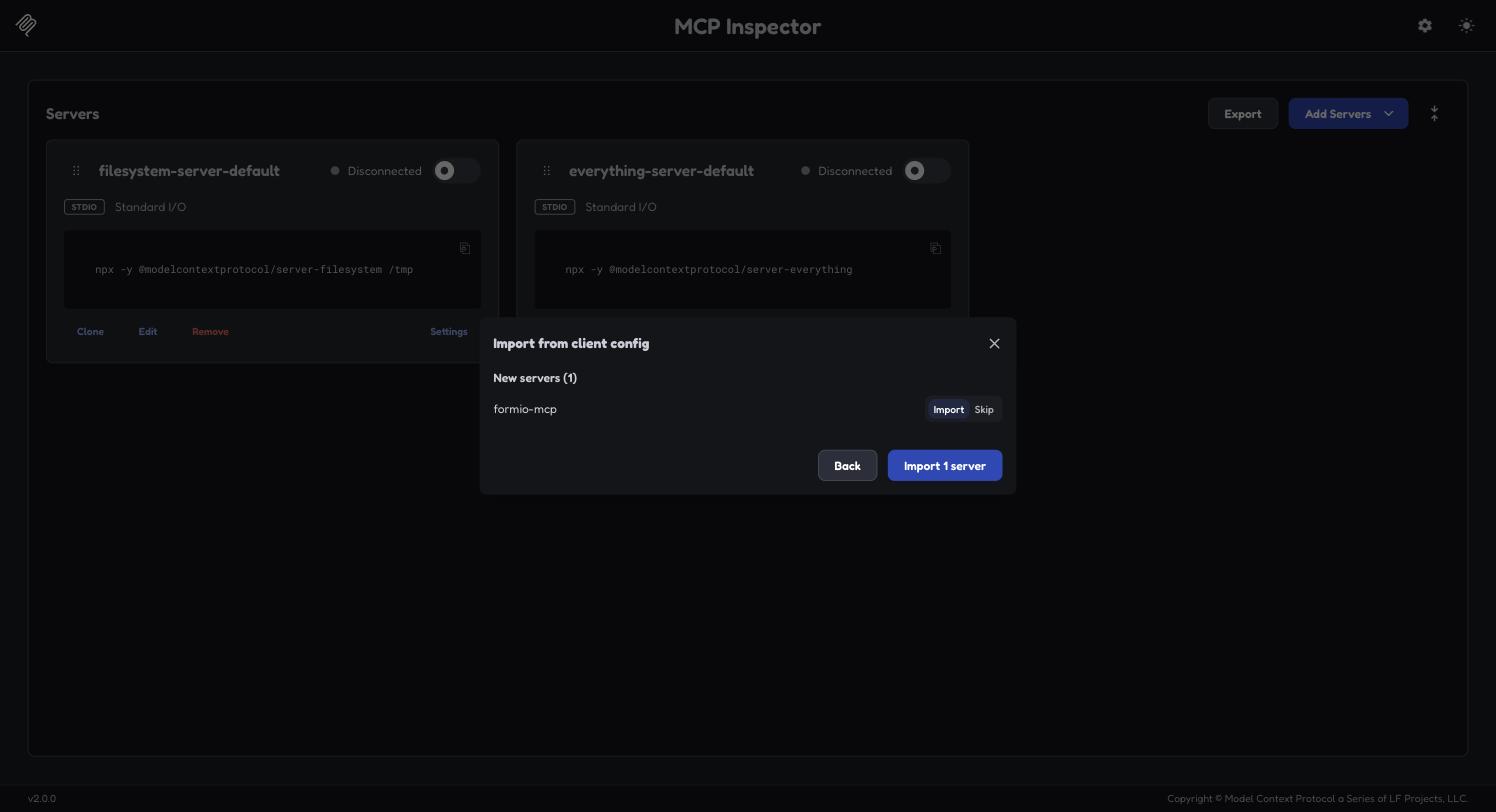This screenshot has width=1496, height=812.
Task: Choose Import option for formio-mcp
Action: [x=948, y=409]
